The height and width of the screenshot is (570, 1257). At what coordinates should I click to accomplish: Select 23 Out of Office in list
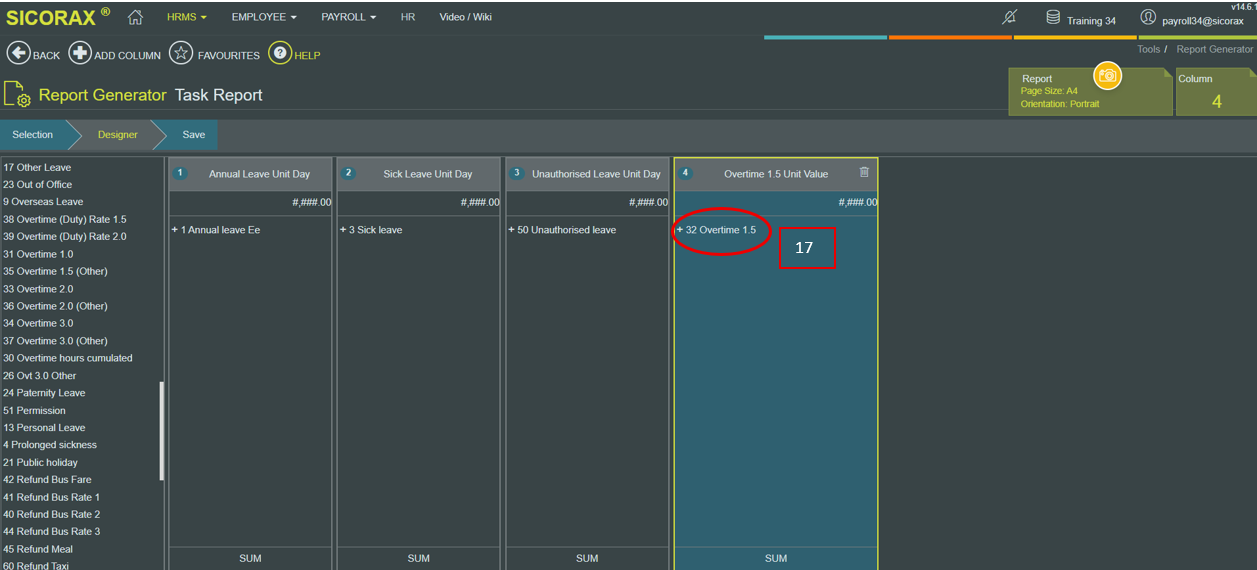click(x=37, y=184)
